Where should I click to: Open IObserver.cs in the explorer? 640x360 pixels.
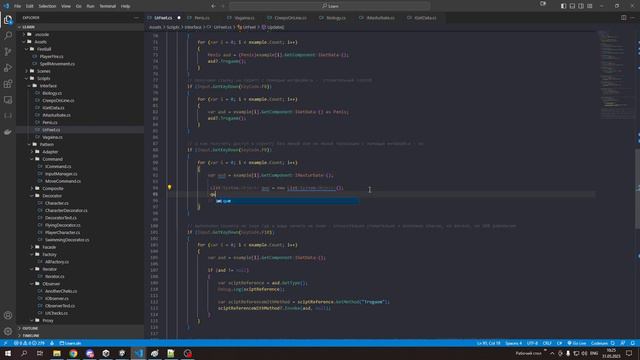point(57,298)
